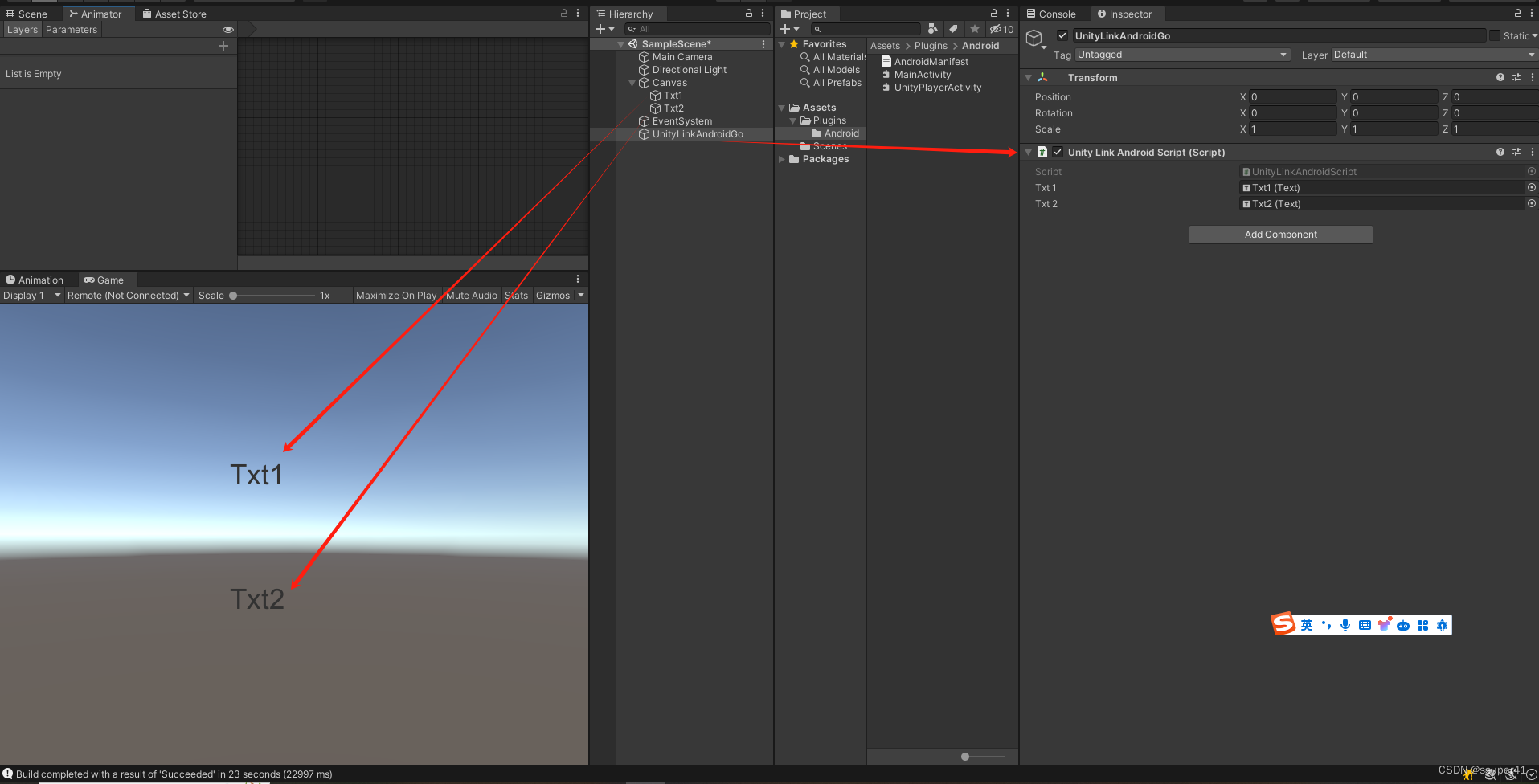Select the MainActivity script in the Project panel
Image resolution: width=1539 pixels, height=784 pixels.
(x=923, y=74)
